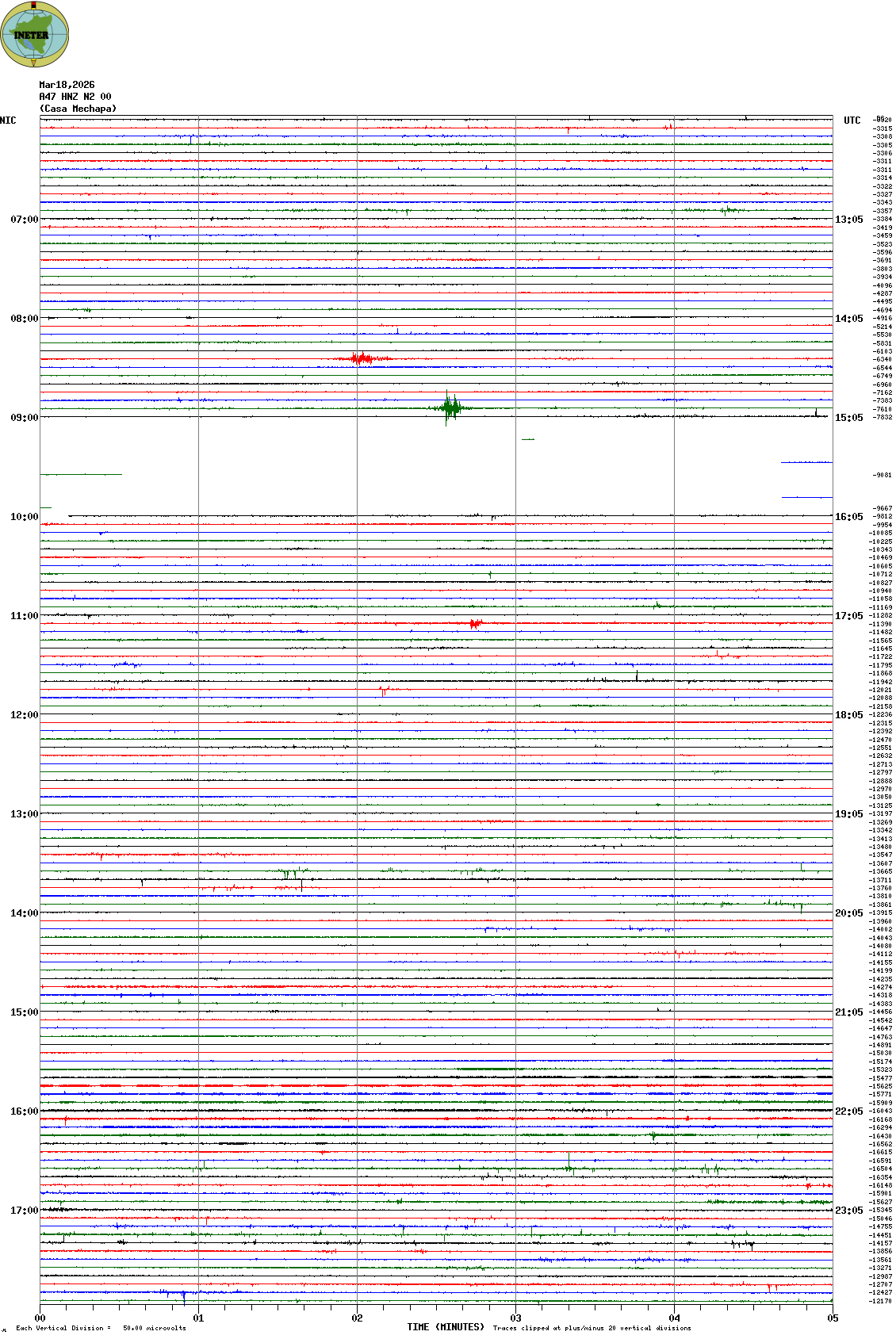Click the 23:05 UTC time marker
This screenshot has width=896, height=1339.
pos(848,1211)
